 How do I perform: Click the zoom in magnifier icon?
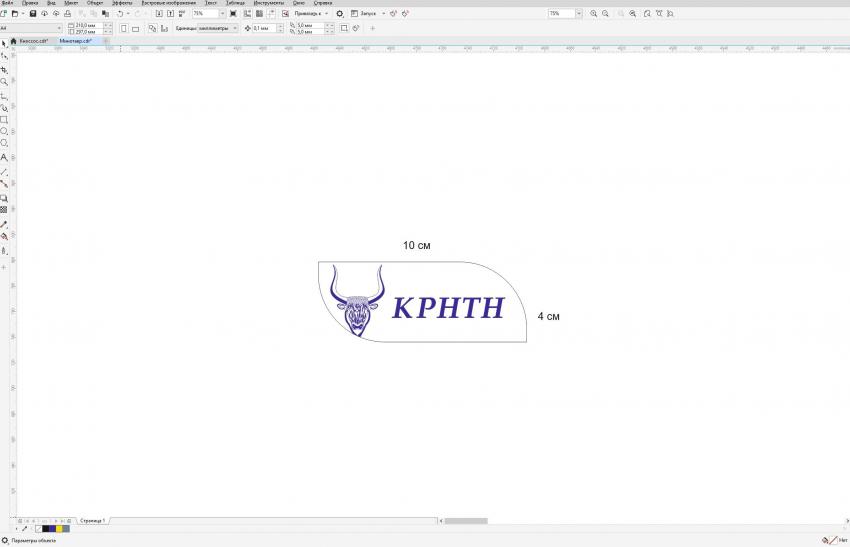point(594,14)
